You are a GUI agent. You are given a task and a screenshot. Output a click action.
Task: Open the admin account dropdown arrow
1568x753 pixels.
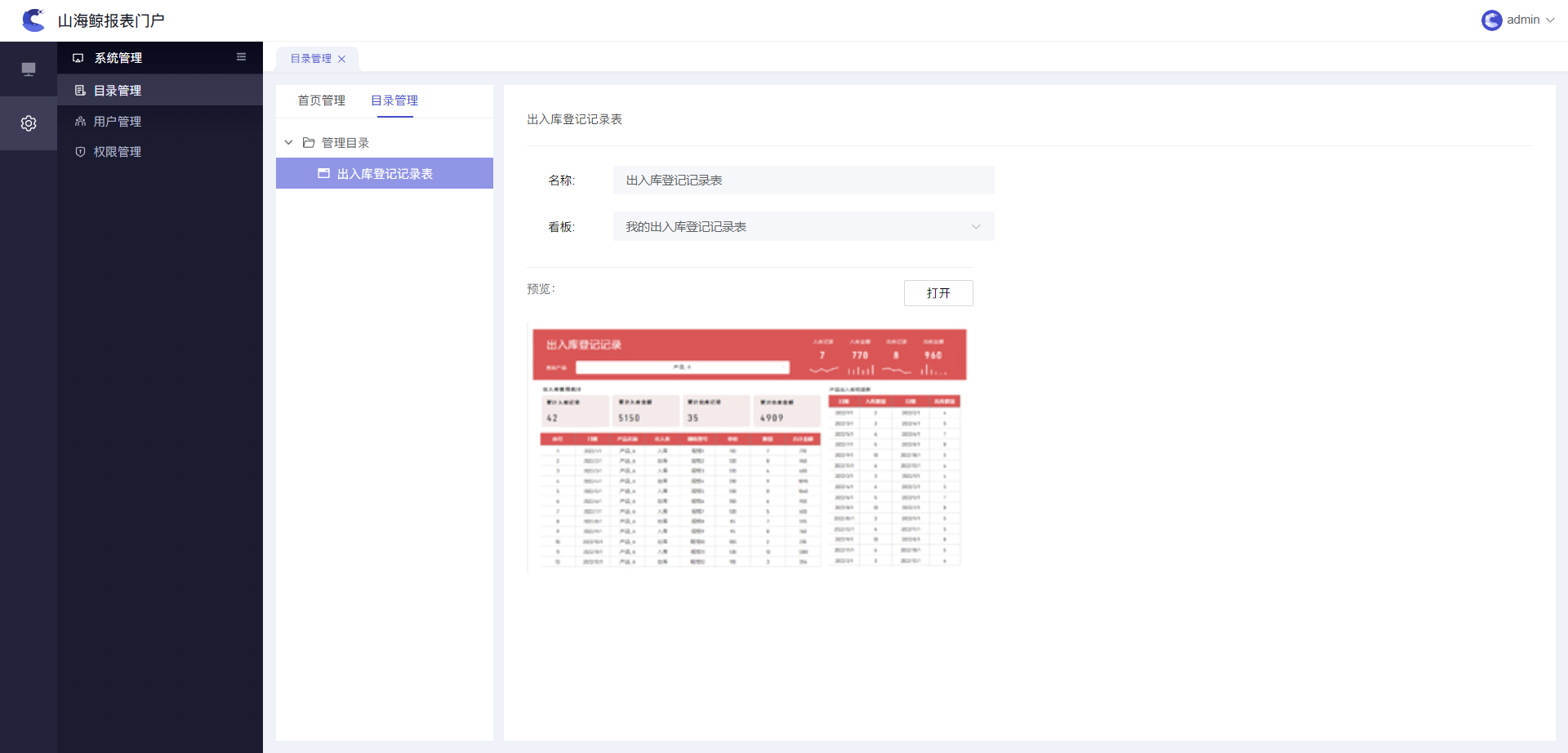tap(1550, 20)
